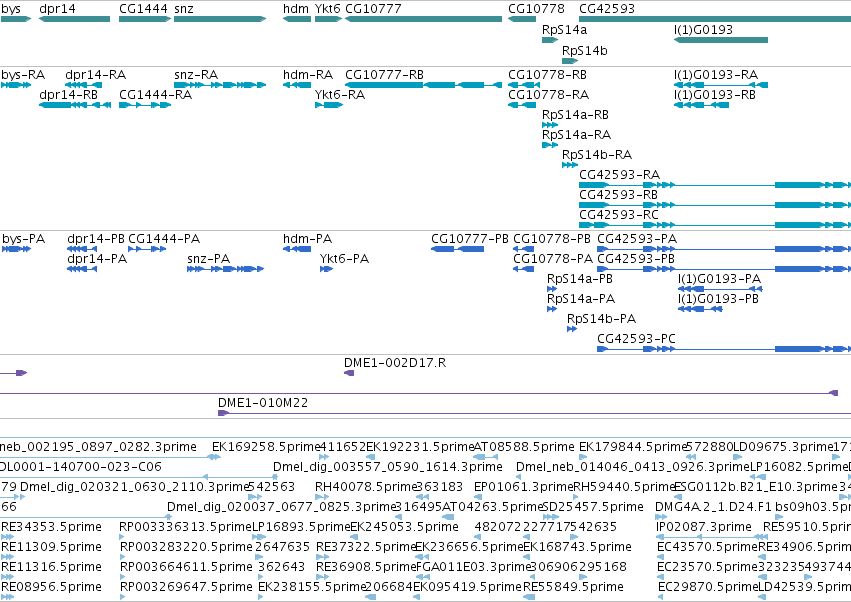This screenshot has height=602, width=851.
Task: Click the dpr14-PB protein label
Action: click(x=96, y=239)
